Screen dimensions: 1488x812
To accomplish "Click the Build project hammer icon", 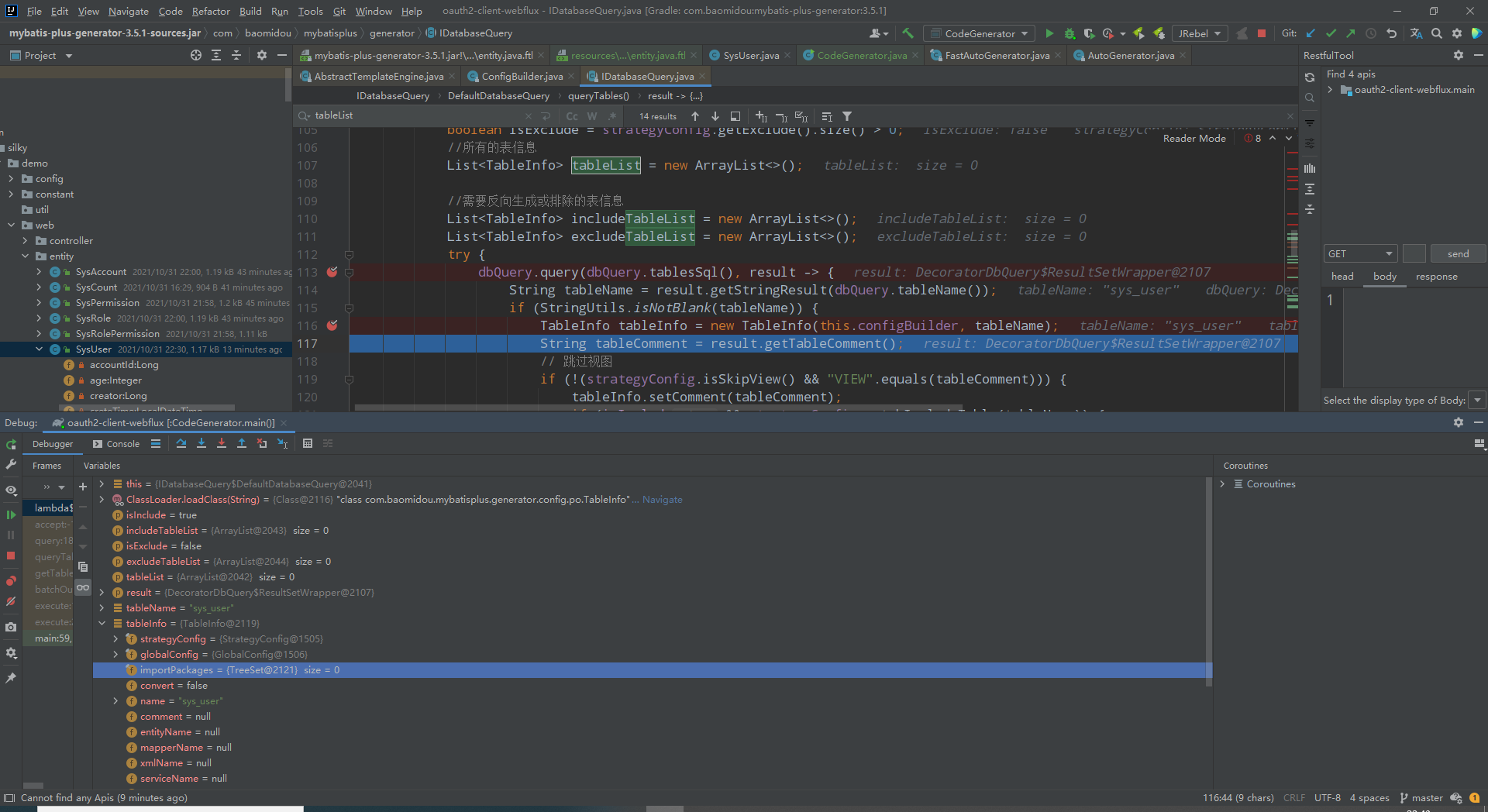I will coord(908,33).
